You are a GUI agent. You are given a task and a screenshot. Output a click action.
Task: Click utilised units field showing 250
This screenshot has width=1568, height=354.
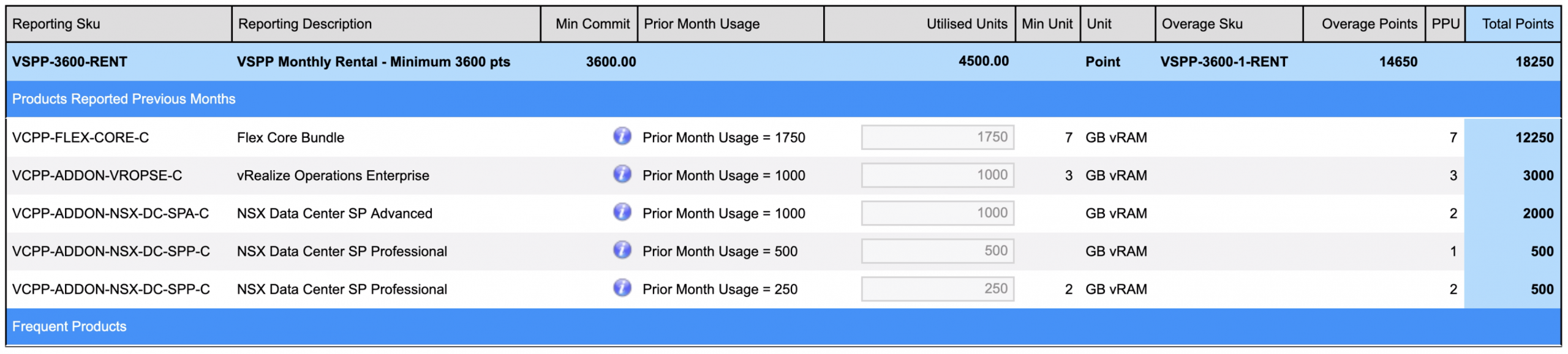[x=937, y=289]
